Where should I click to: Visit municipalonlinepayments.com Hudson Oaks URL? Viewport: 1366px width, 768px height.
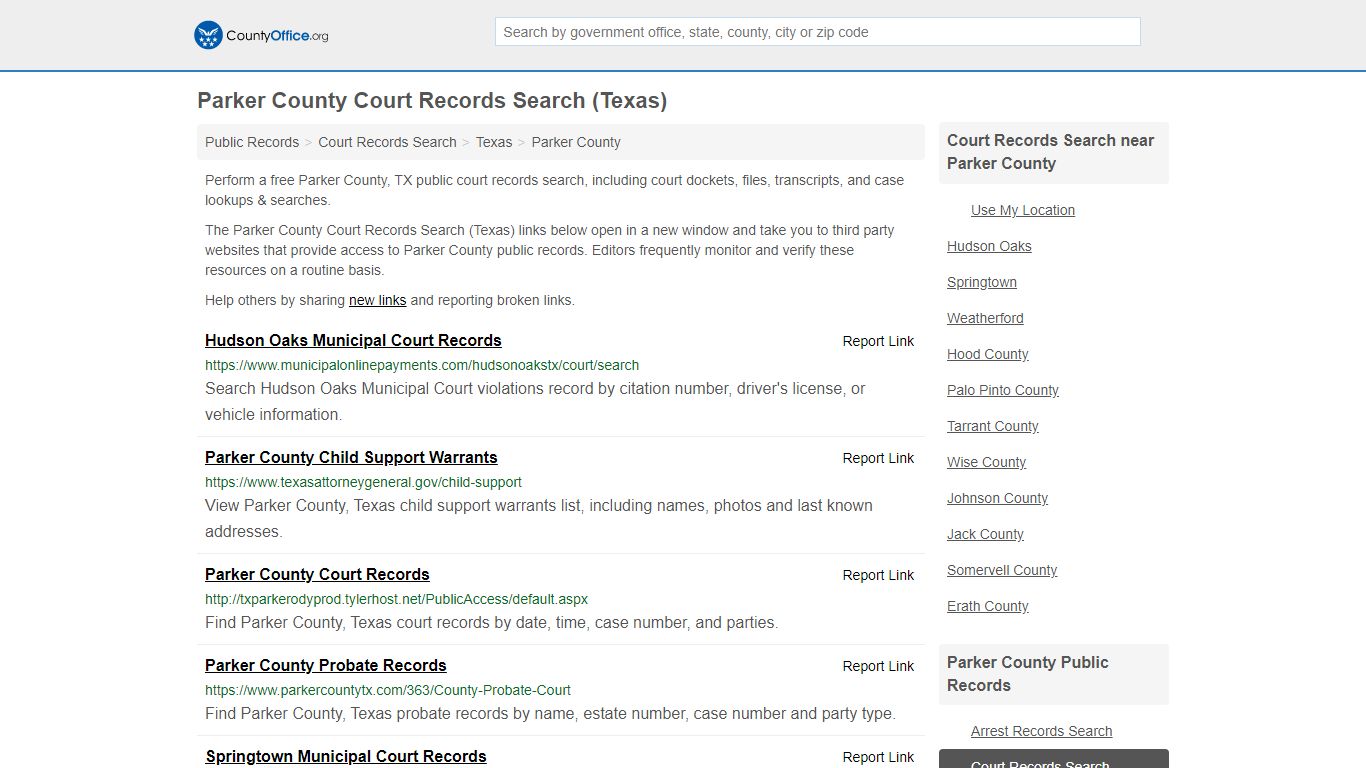tap(422, 365)
